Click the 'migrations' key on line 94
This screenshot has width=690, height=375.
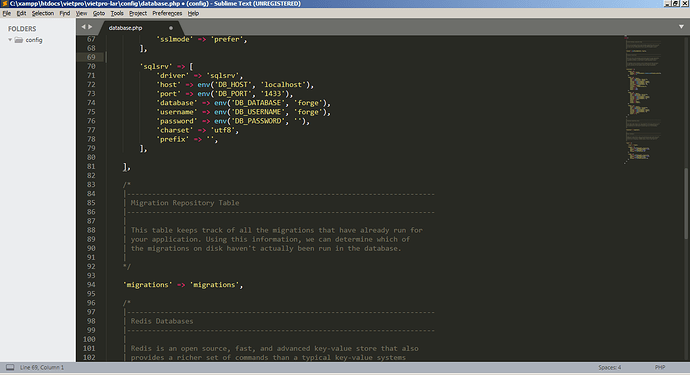point(147,285)
